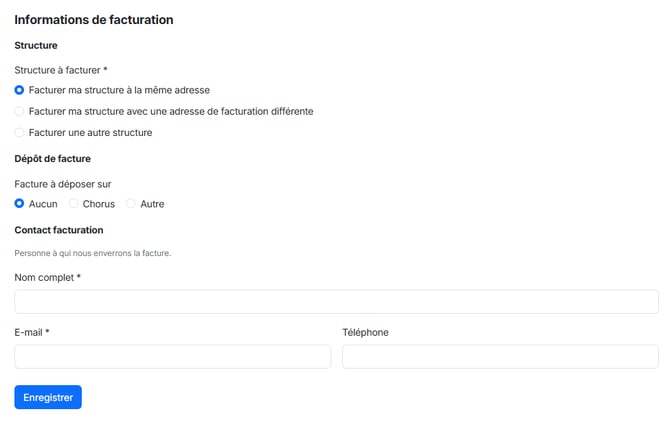Select 'Facturer ma structure à la même adresse' radio
670x427 pixels.
19,90
